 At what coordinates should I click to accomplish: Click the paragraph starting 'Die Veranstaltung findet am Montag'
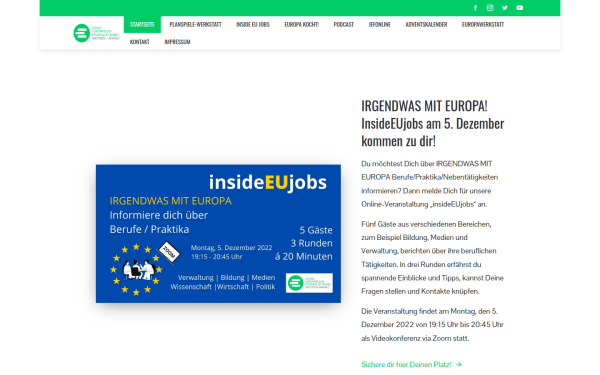tap(432, 324)
